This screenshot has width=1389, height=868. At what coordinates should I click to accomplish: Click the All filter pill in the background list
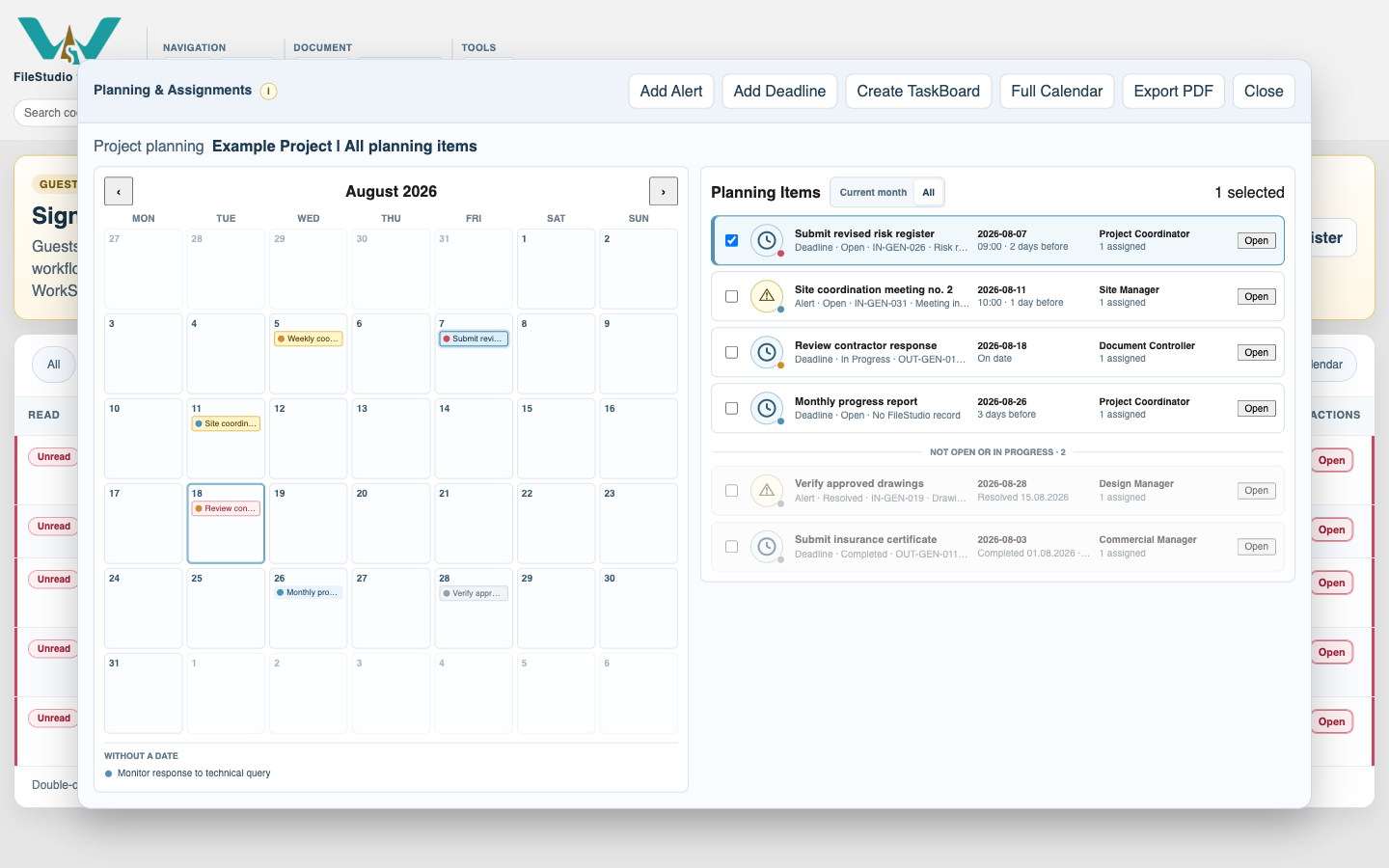pos(54,365)
